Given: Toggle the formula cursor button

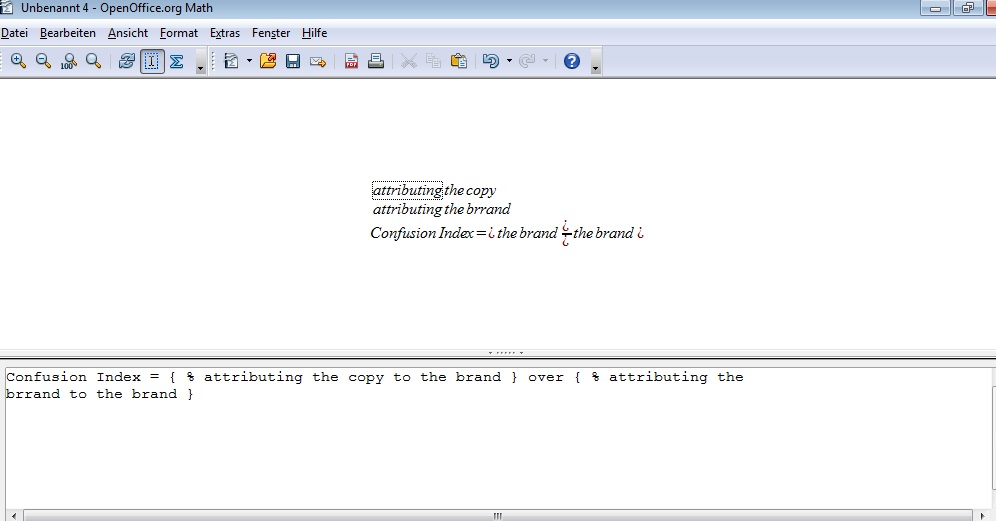Looking at the screenshot, I should click(x=152, y=61).
